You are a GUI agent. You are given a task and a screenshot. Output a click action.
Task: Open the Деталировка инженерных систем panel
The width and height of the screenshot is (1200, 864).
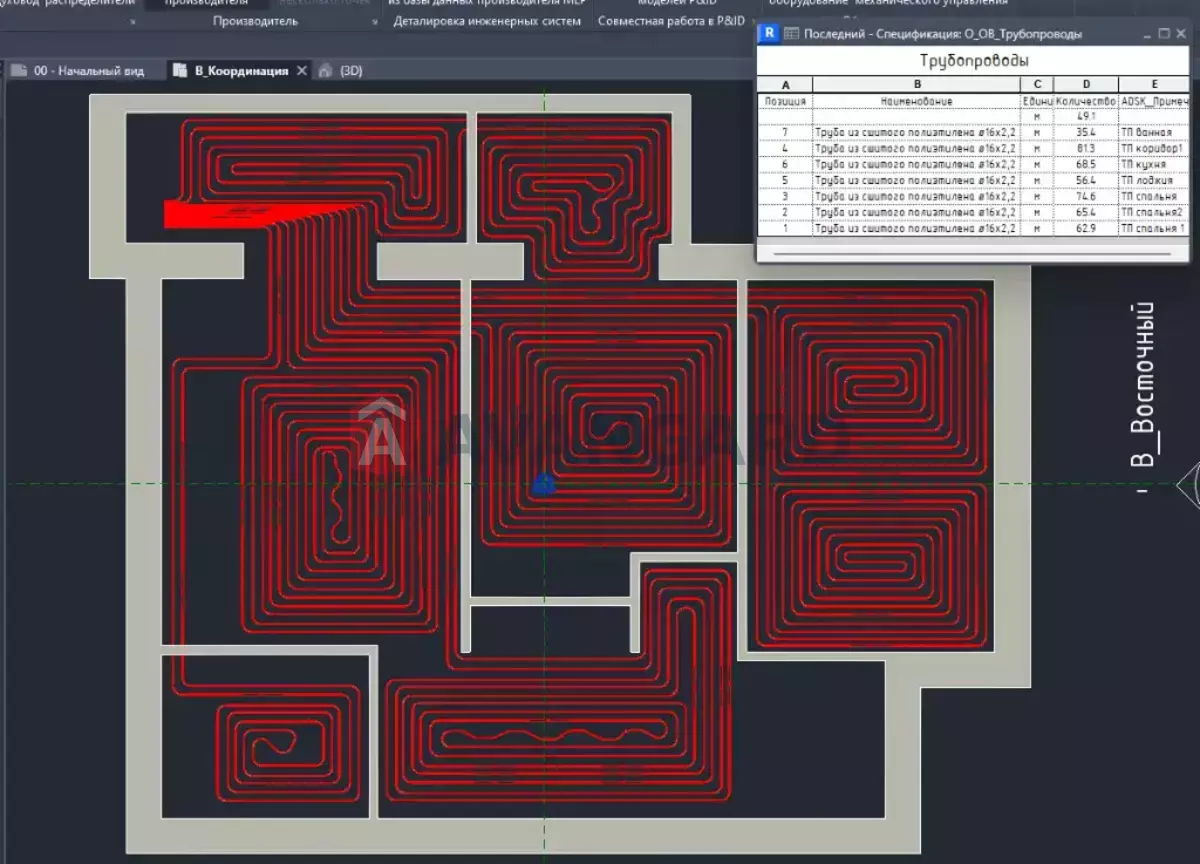click(x=487, y=21)
